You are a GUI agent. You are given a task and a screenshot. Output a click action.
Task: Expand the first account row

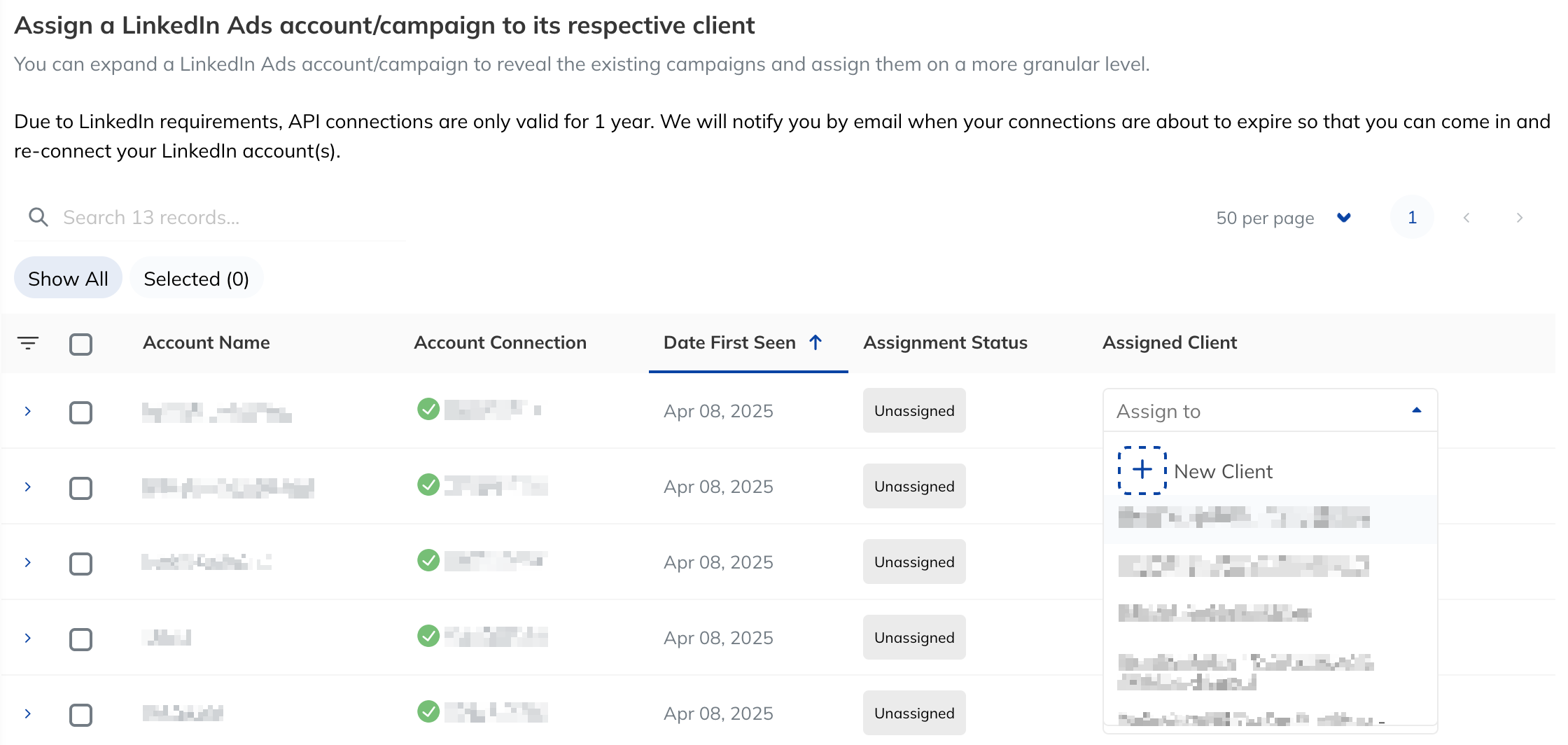pyautogui.click(x=27, y=412)
